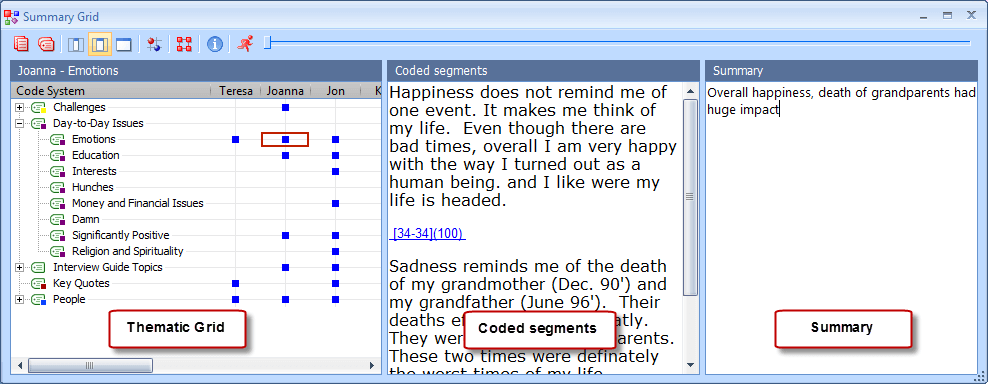This screenshot has width=988, height=384.
Task: Select the Education cell for Joanna
Action: click(x=285, y=155)
